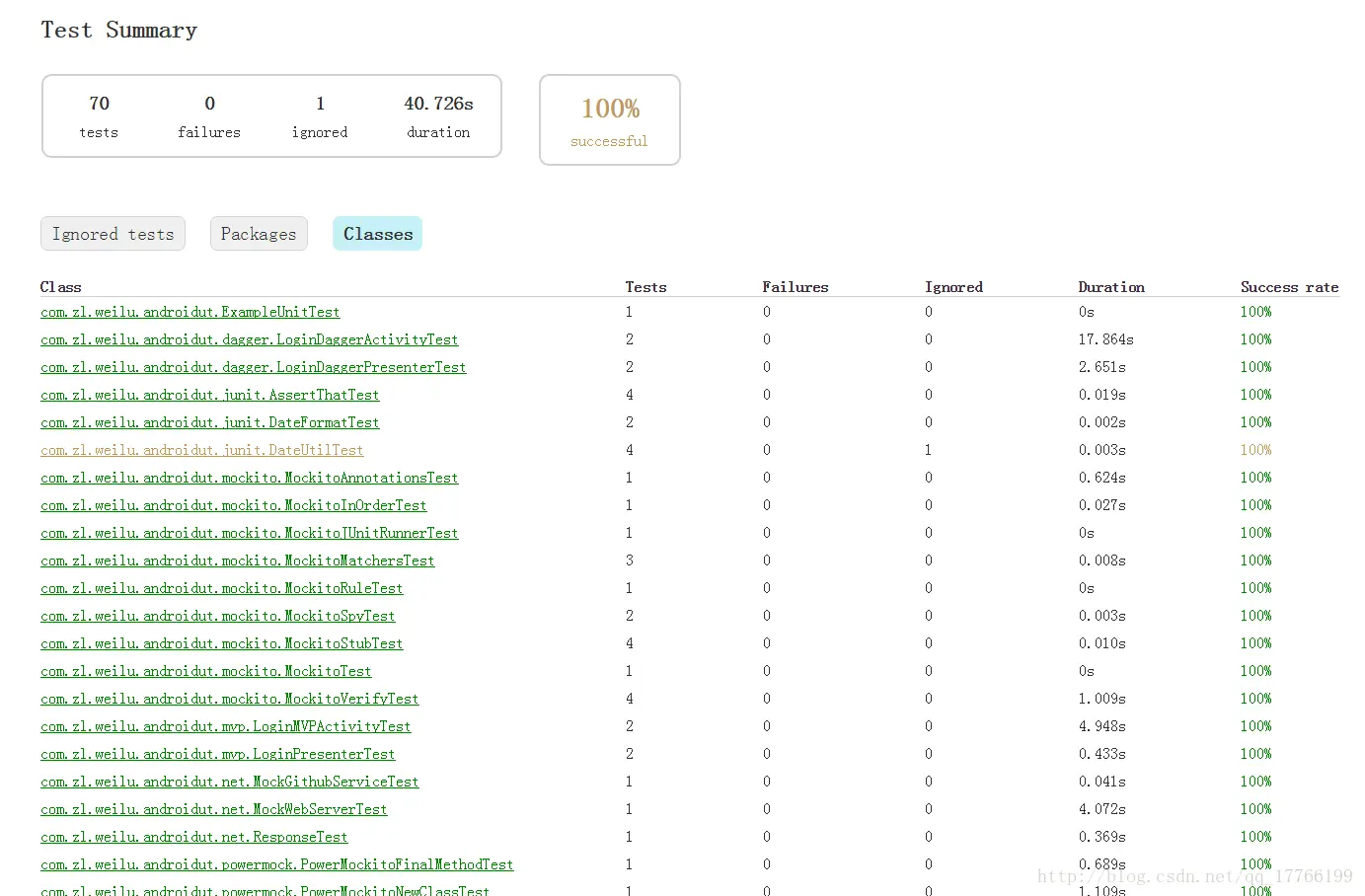Open mvp.LoginPresenterTest link
This screenshot has width=1365, height=896.
tap(218, 754)
